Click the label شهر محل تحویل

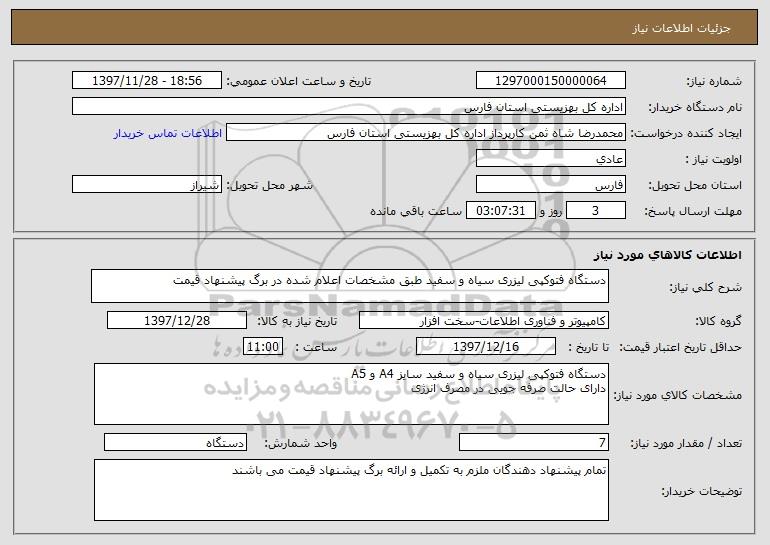pyautogui.click(x=269, y=185)
